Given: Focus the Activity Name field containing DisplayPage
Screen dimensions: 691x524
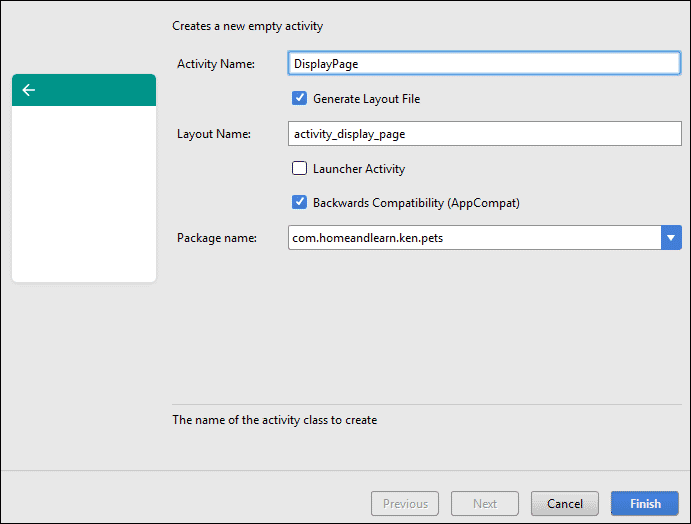Looking at the screenshot, I should (484, 63).
